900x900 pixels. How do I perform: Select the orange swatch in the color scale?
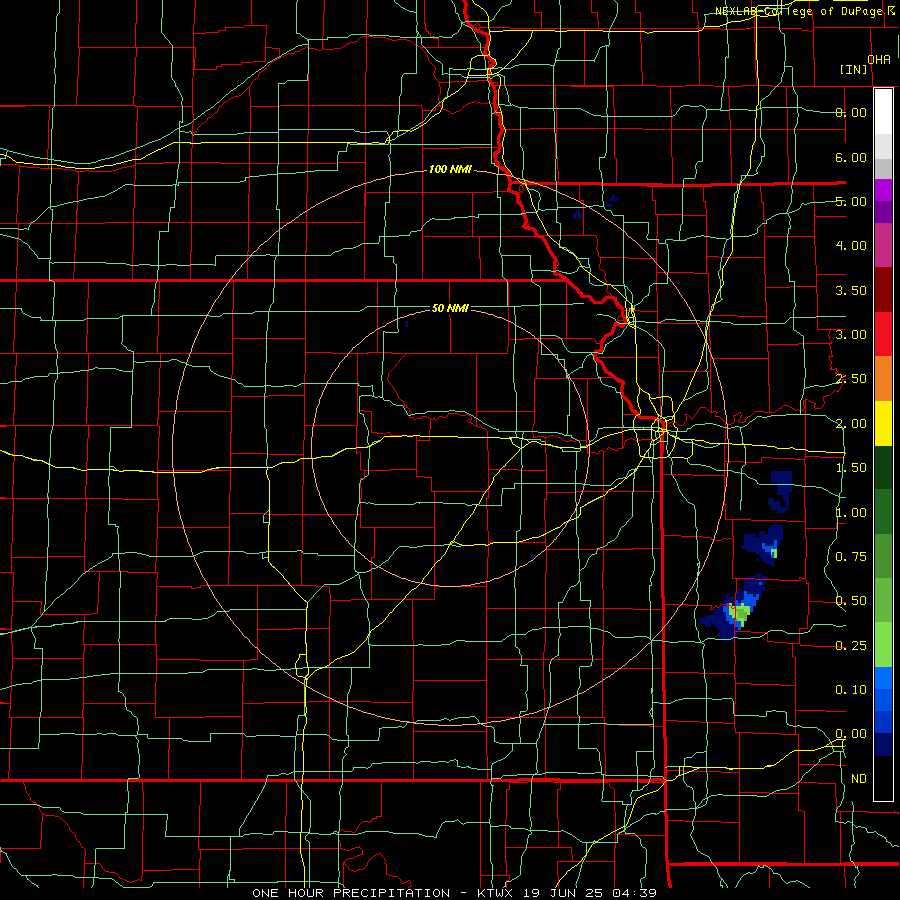[883, 379]
